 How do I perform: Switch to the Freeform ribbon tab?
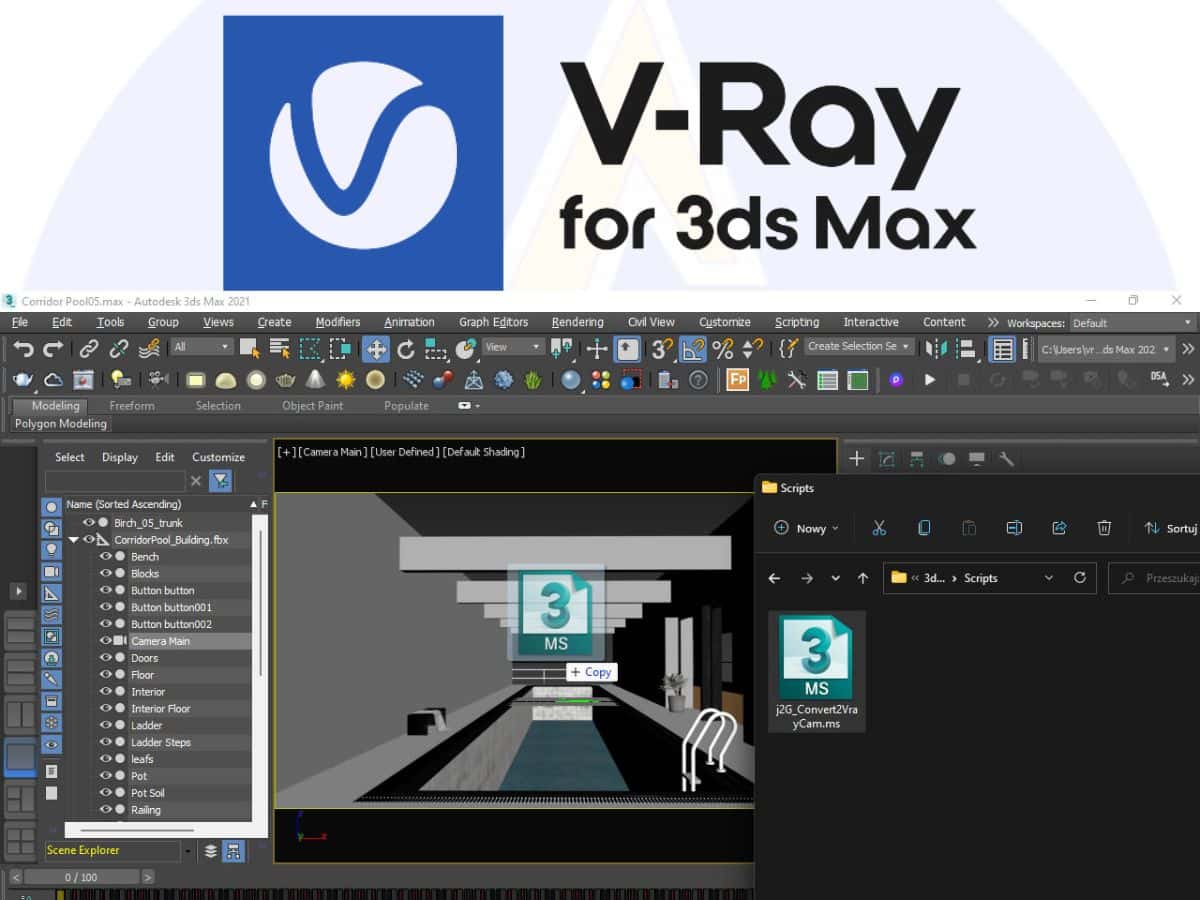133,406
